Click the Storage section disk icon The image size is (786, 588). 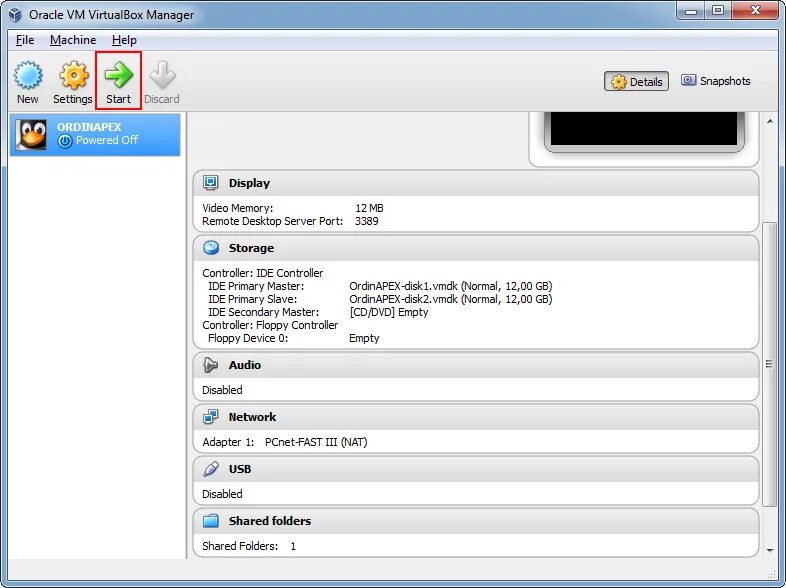211,248
